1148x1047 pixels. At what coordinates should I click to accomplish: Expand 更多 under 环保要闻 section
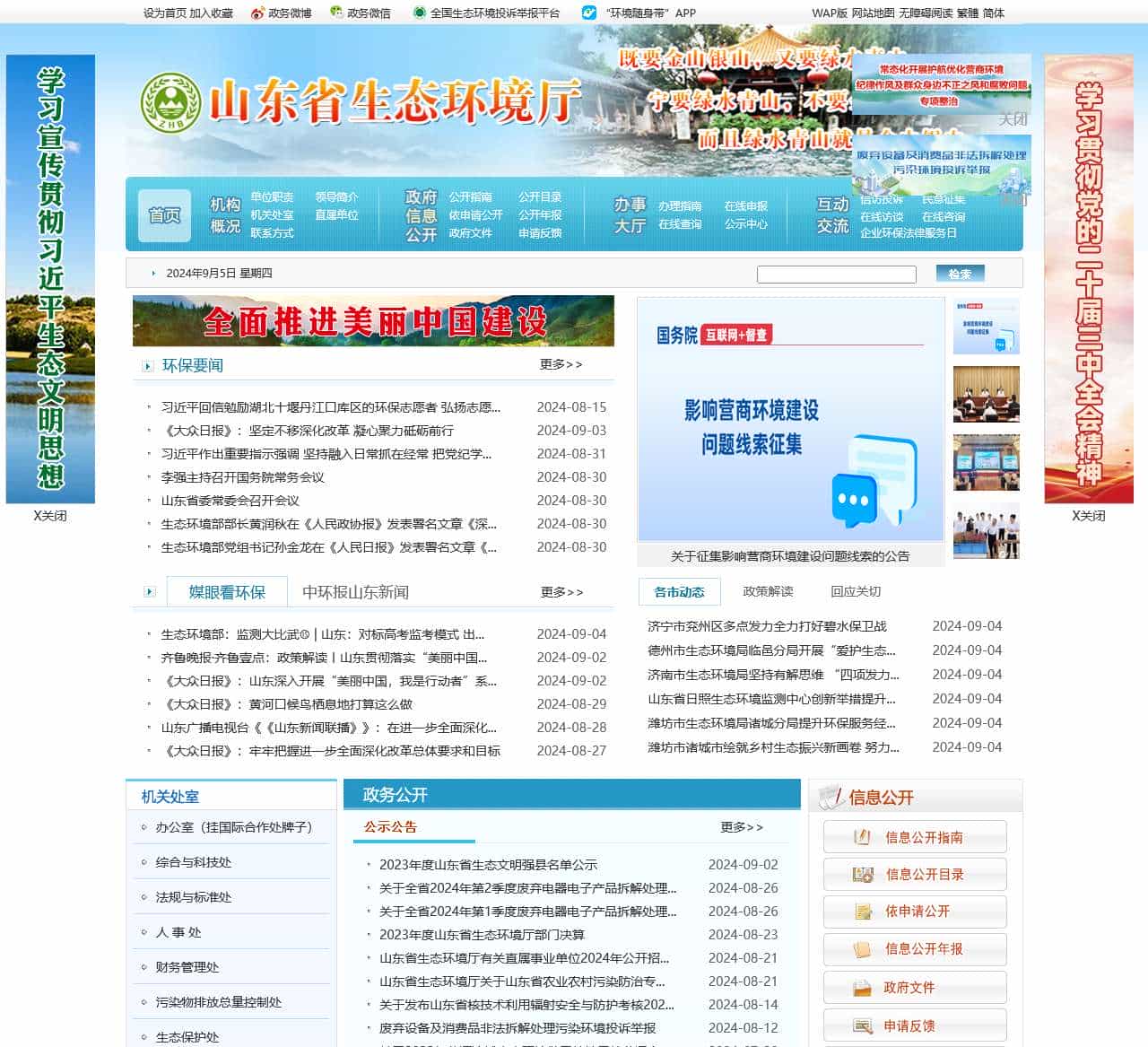pyautogui.click(x=561, y=363)
